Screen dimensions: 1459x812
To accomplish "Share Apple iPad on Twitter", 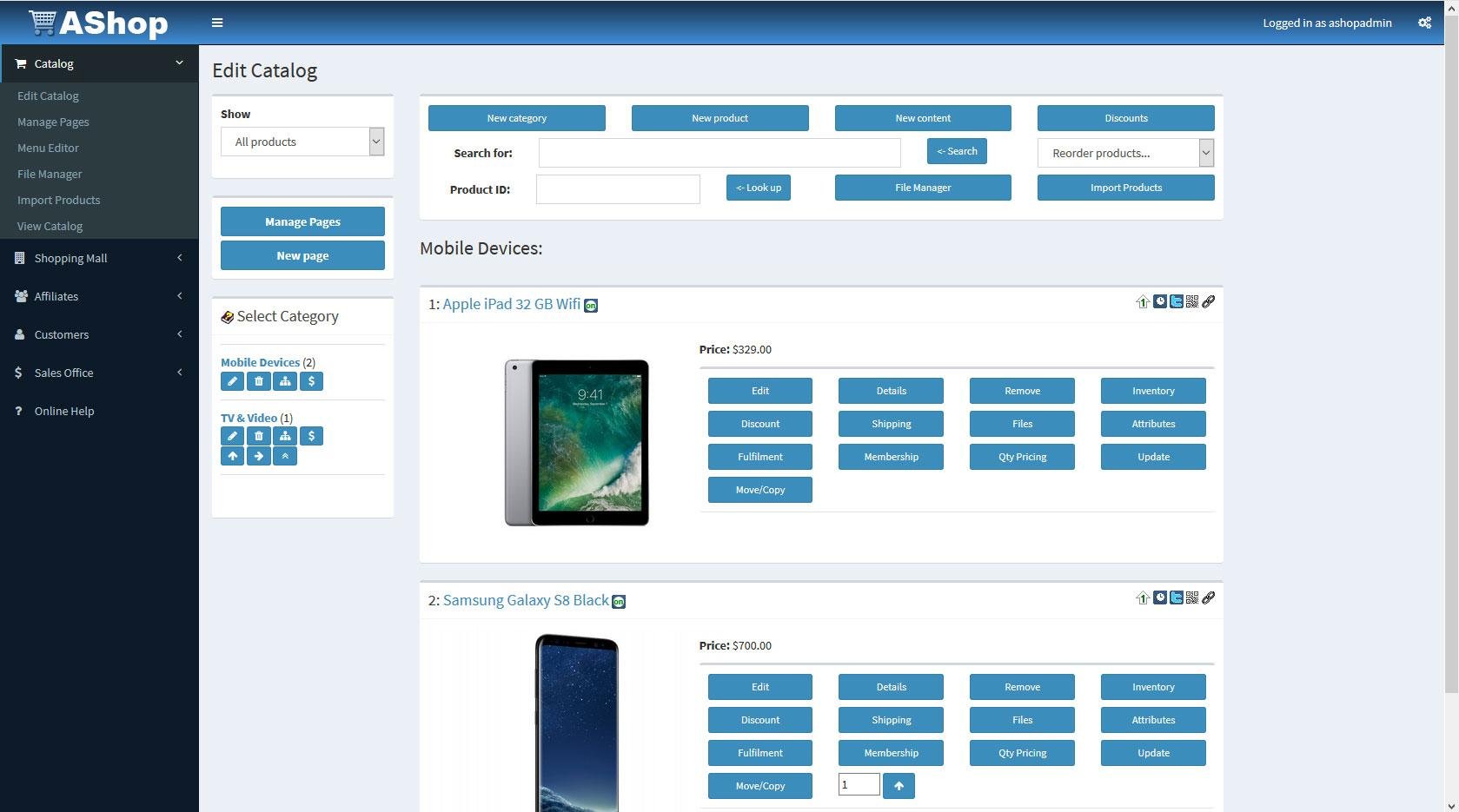I will click(x=1176, y=301).
